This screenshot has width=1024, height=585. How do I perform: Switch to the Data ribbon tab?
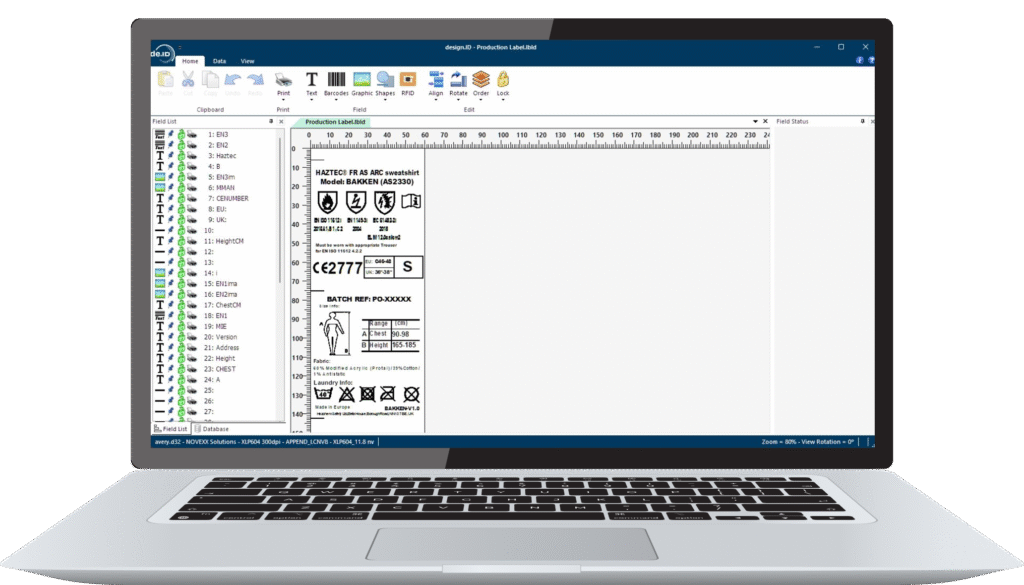coord(218,61)
